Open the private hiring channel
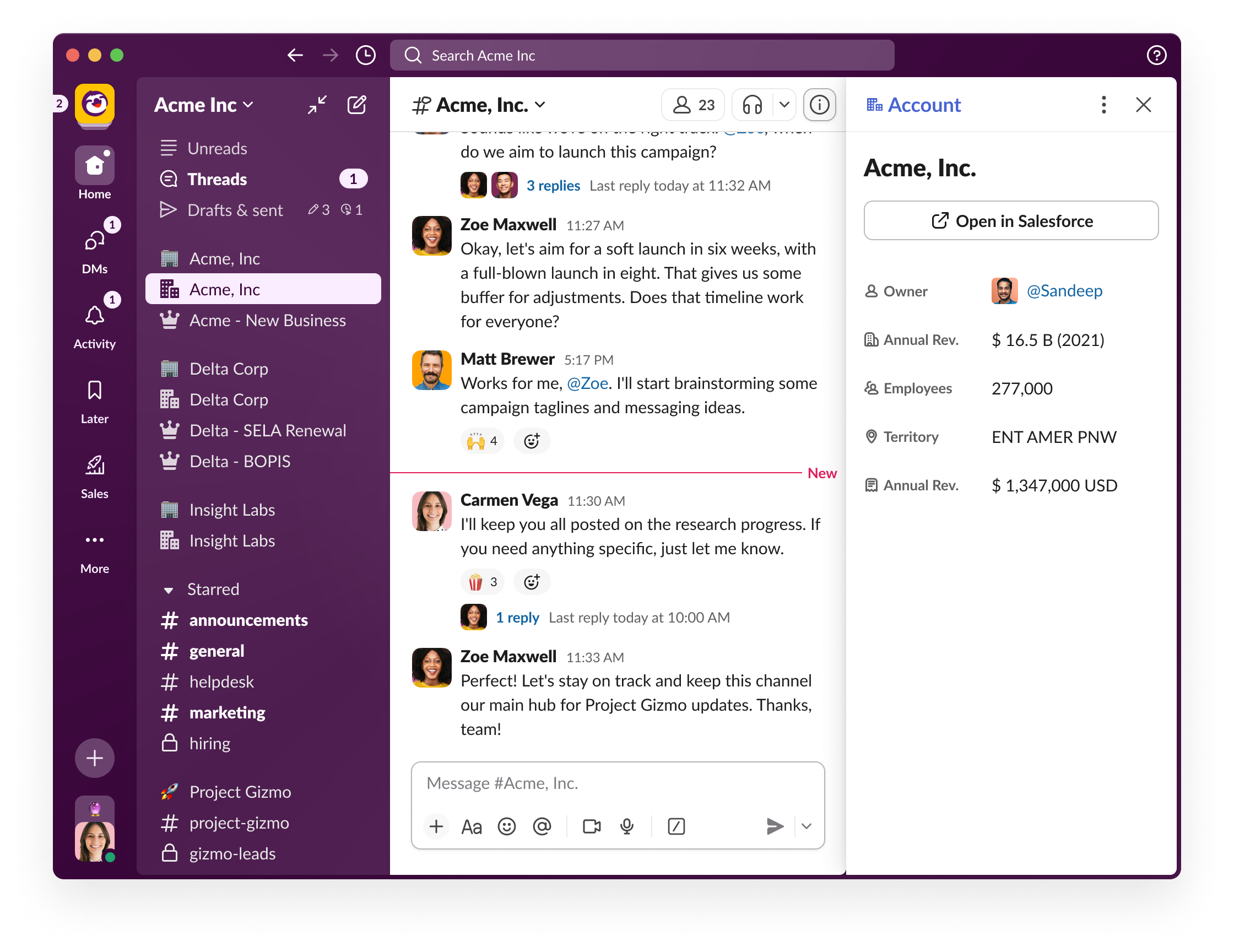Viewport: 1234px width, 952px height. coord(263,744)
